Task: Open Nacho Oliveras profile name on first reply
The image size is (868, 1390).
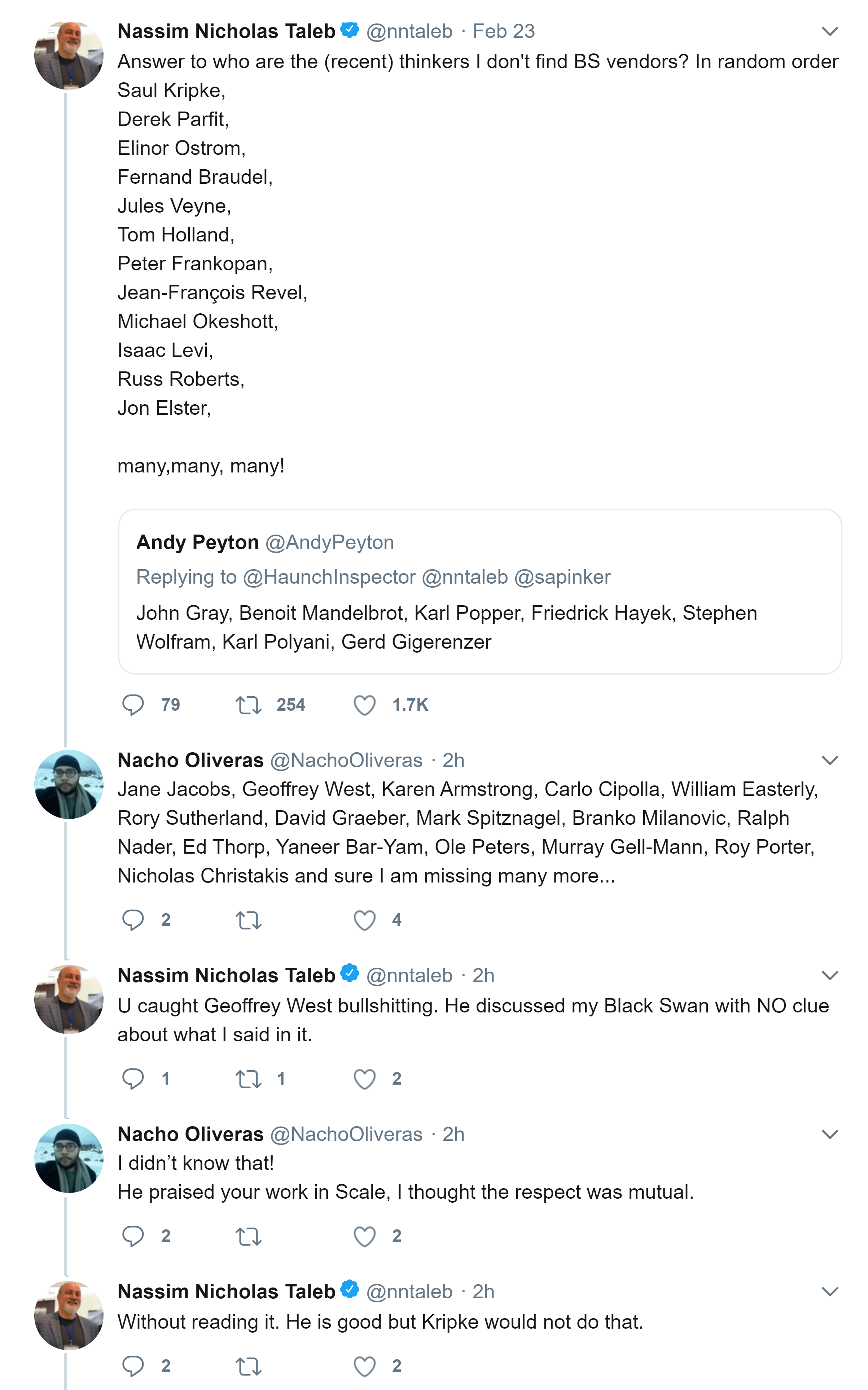Action: (x=190, y=761)
